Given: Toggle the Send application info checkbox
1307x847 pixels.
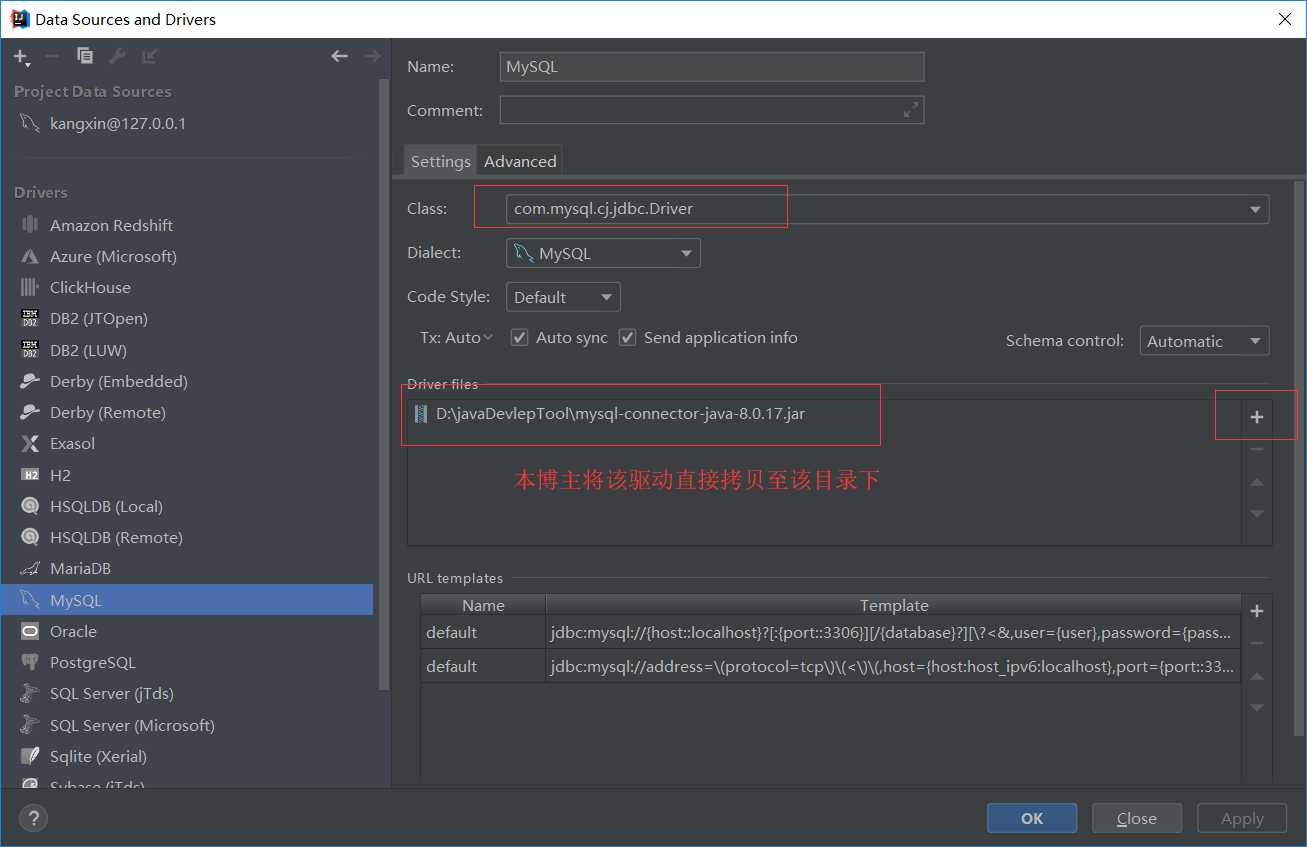Looking at the screenshot, I should coord(627,338).
